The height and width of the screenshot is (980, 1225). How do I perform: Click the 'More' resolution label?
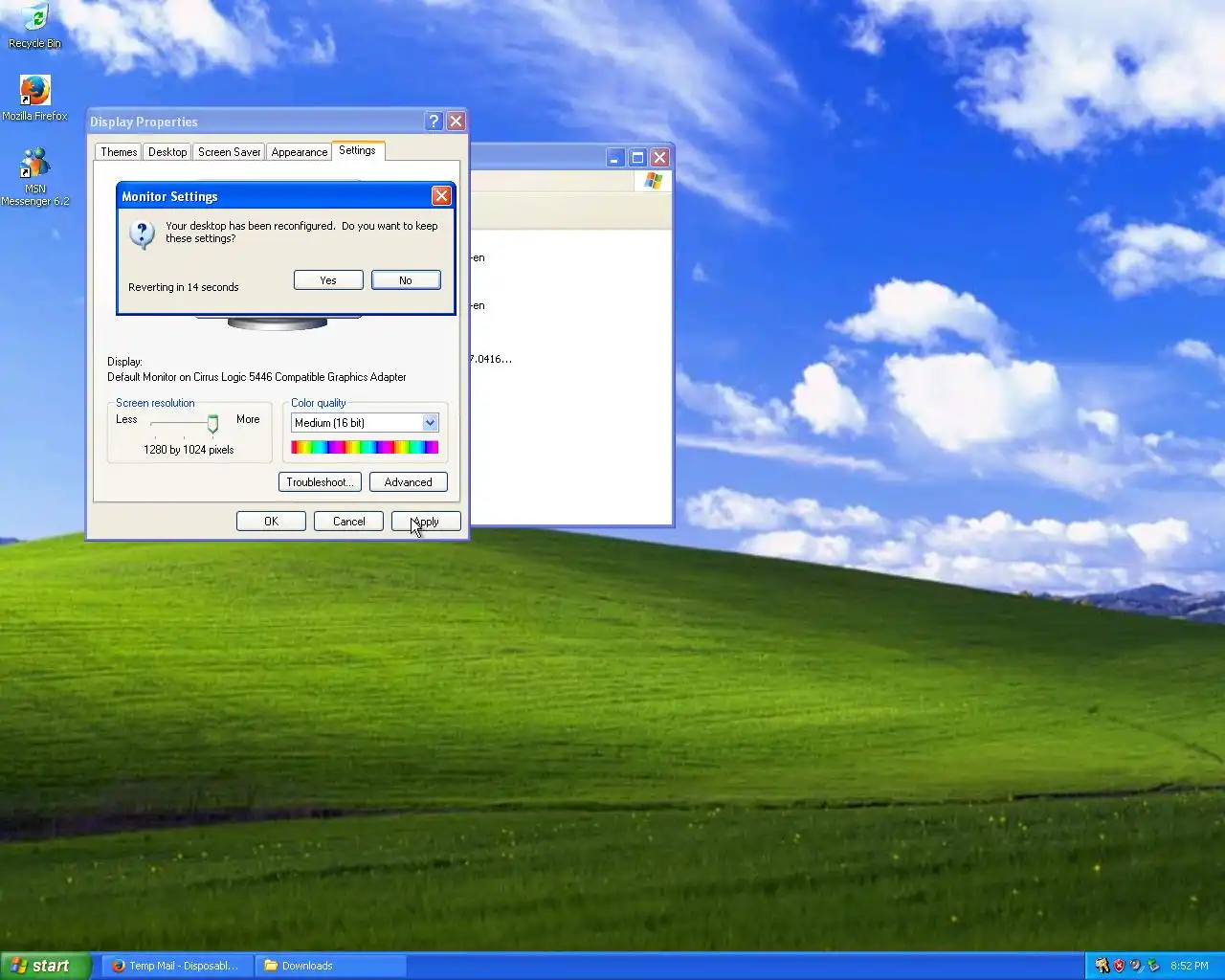(248, 419)
